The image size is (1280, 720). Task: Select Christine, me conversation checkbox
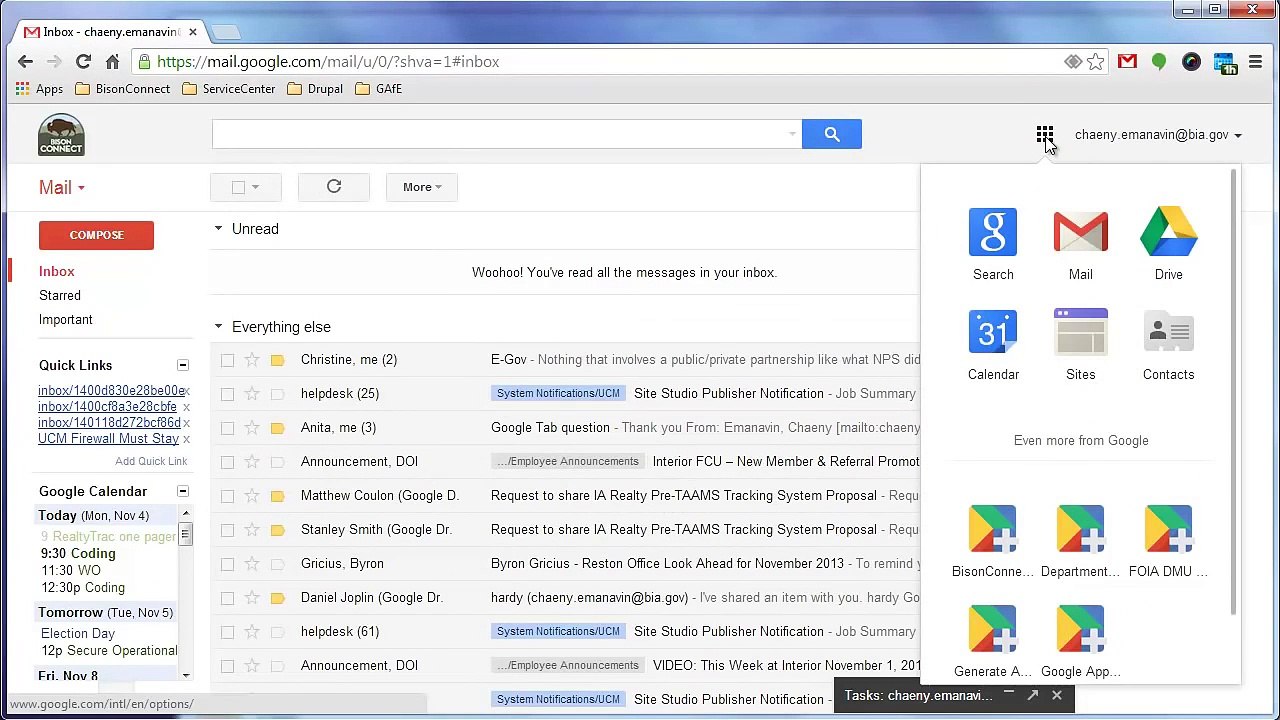point(227,360)
